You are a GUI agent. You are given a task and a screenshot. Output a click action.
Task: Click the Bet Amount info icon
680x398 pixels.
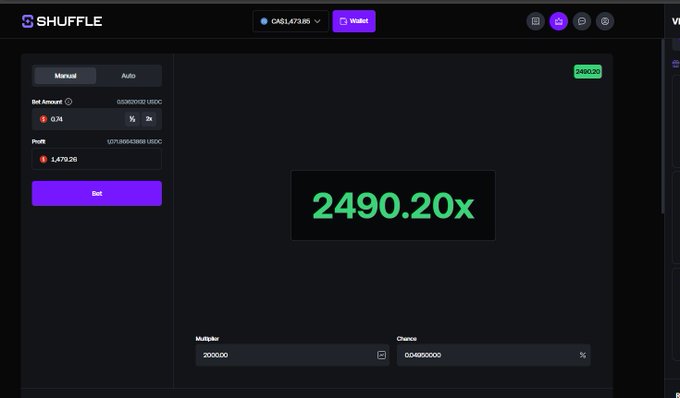pos(69,102)
